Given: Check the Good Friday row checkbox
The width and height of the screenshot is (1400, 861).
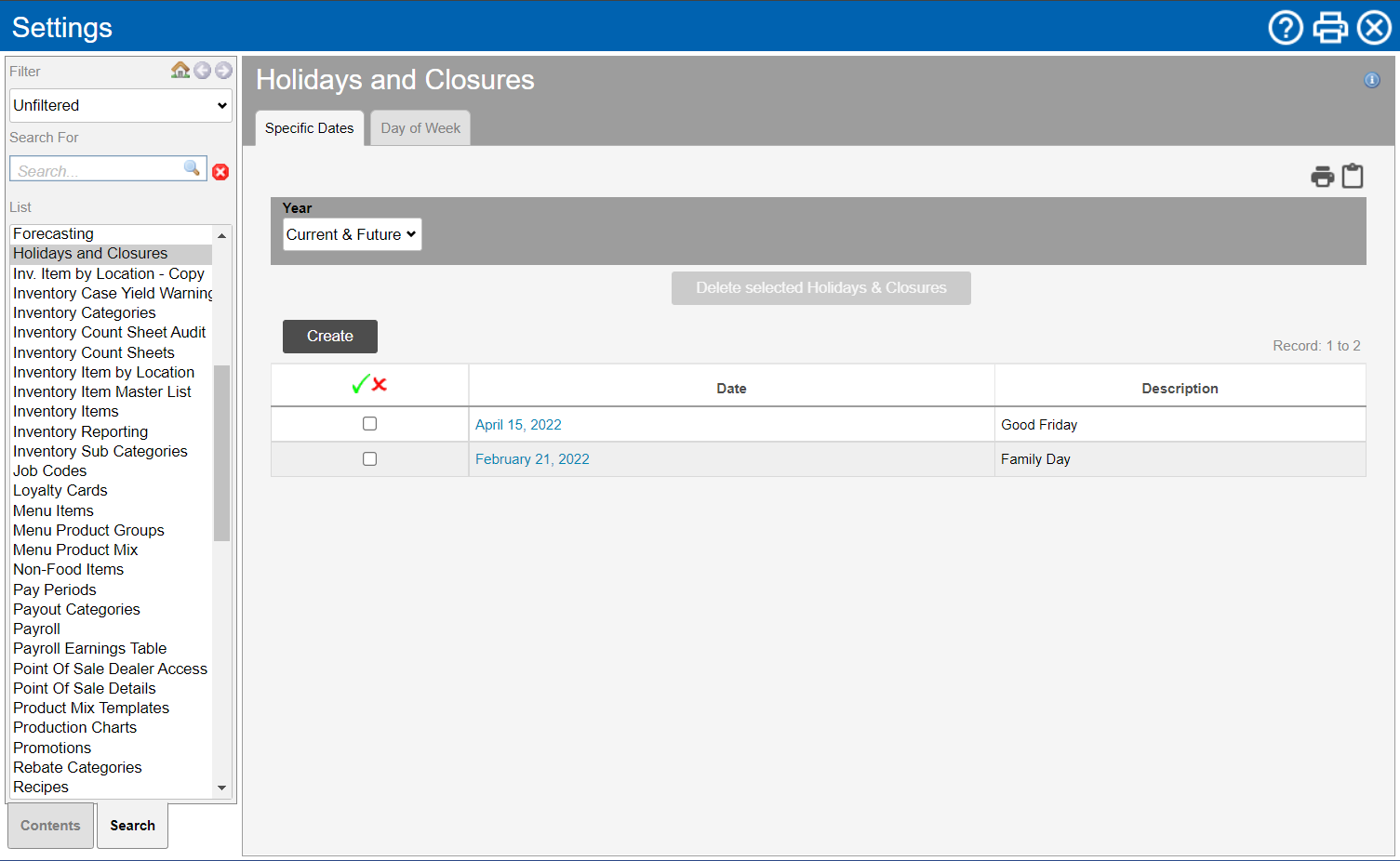Looking at the screenshot, I should coord(369,424).
